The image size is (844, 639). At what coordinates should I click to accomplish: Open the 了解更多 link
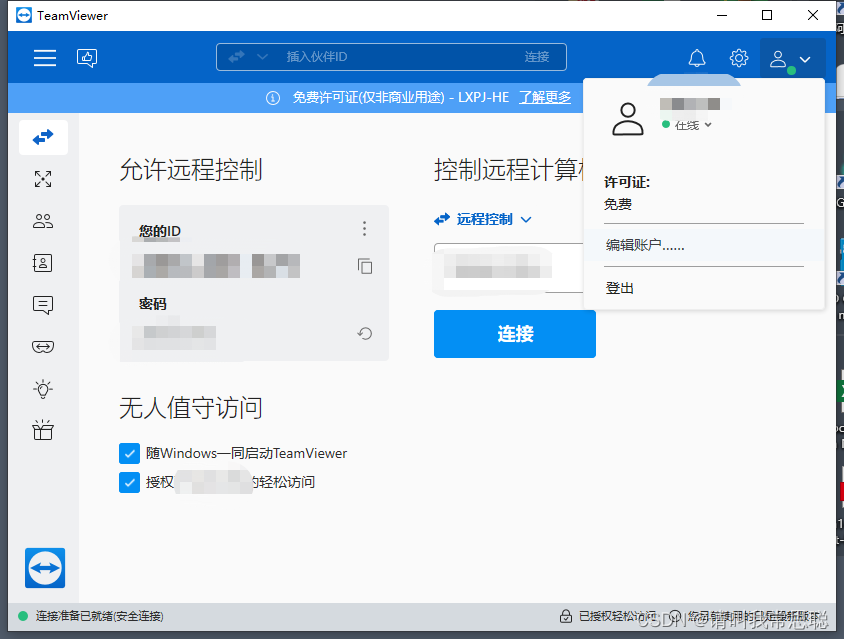pos(545,97)
